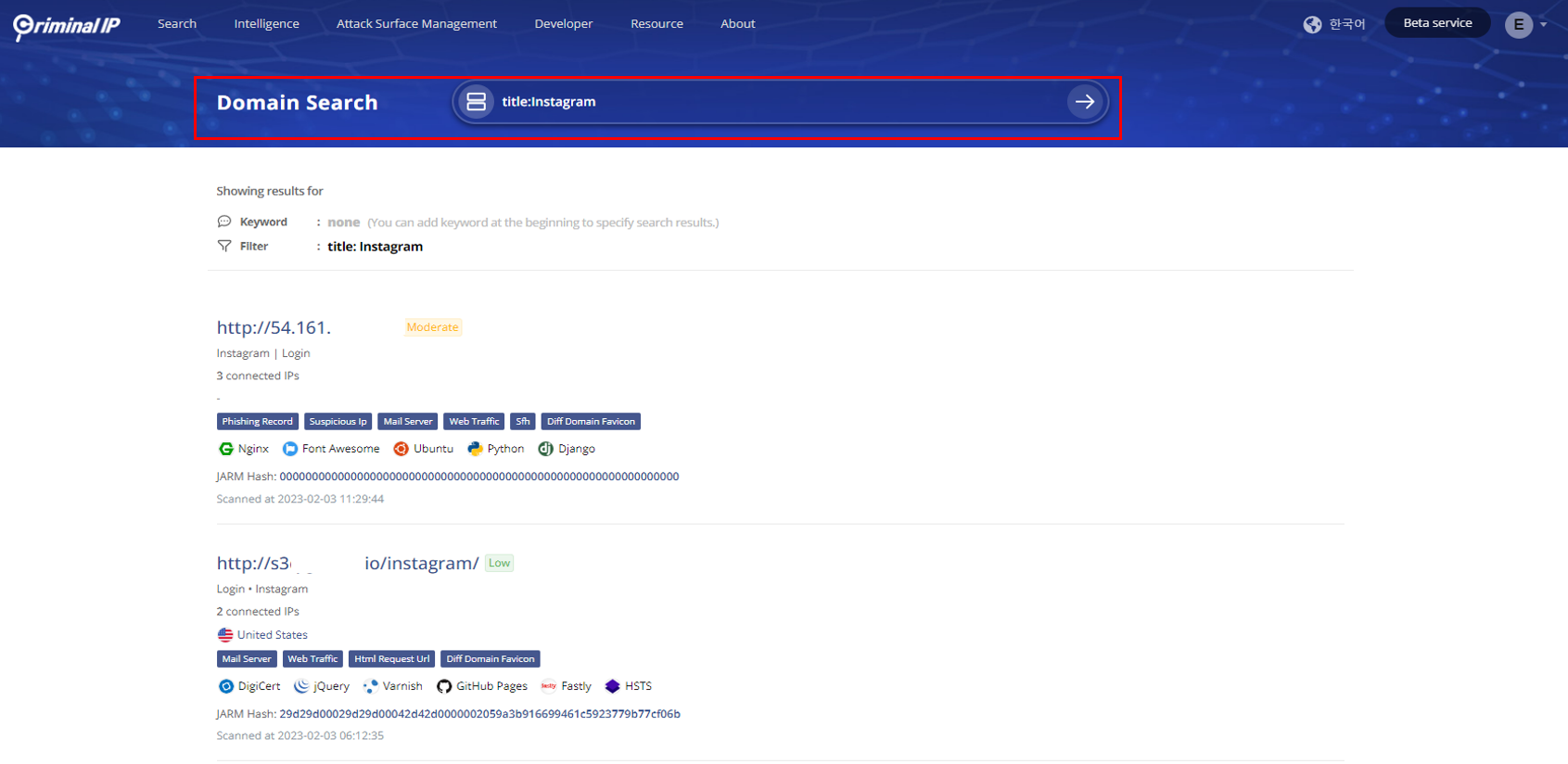Switch language to 한국어
This screenshot has height=764, width=1568.
pyautogui.click(x=1346, y=24)
